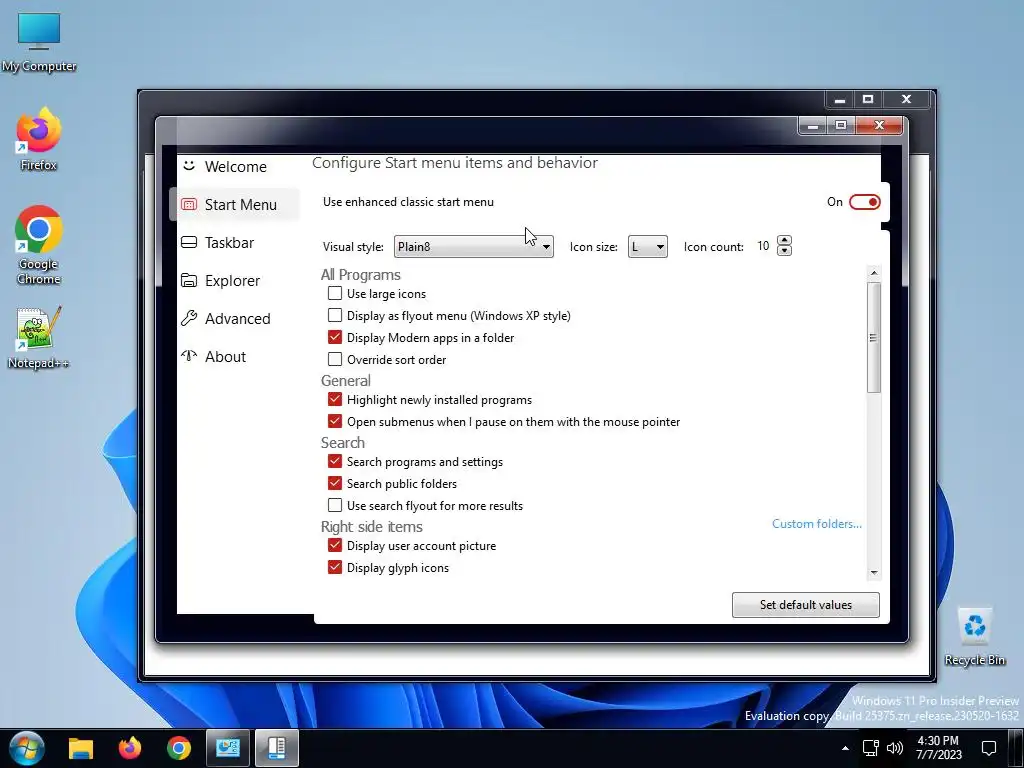The width and height of the screenshot is (1024, 768).
Task: Click the About sidebar icon
Action: tap(189, 356)
